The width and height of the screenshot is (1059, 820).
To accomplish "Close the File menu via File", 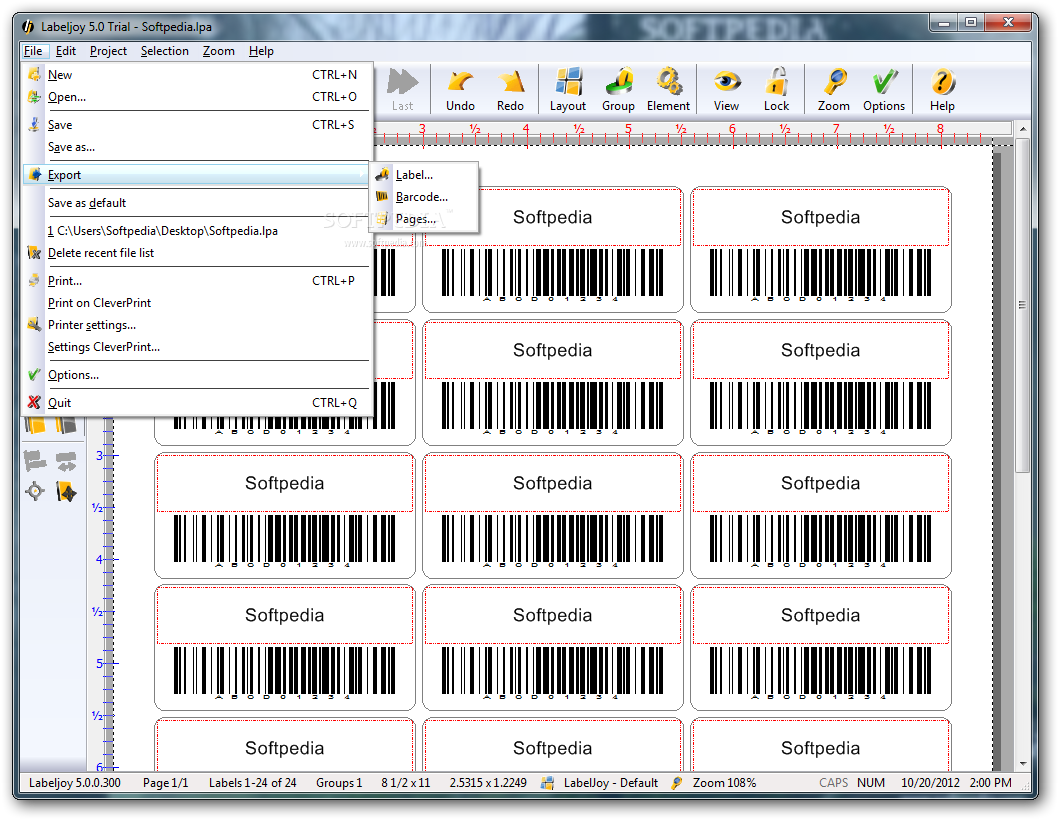I will 33,51.
